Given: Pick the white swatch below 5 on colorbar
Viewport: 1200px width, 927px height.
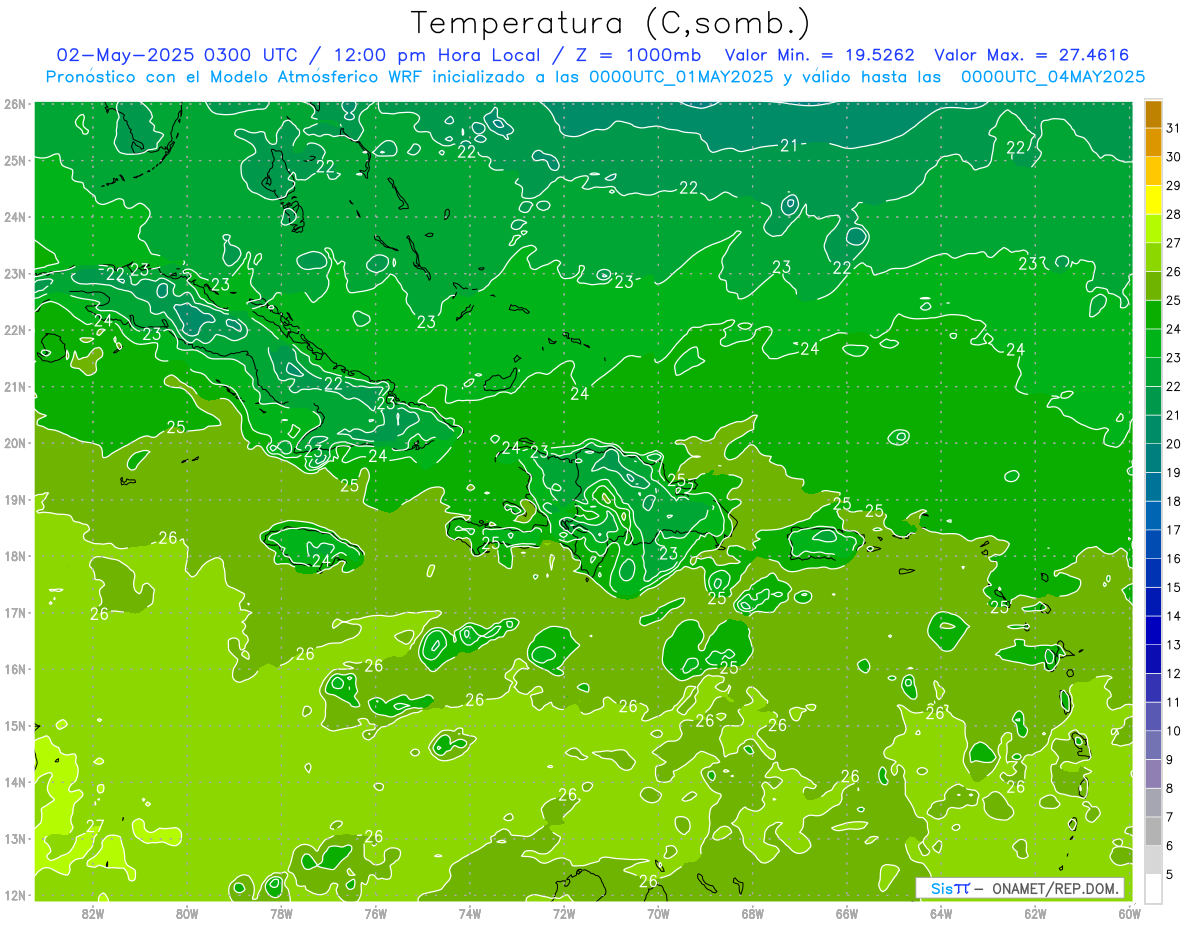Looking at the screenshot, I should coord(1153,888).
